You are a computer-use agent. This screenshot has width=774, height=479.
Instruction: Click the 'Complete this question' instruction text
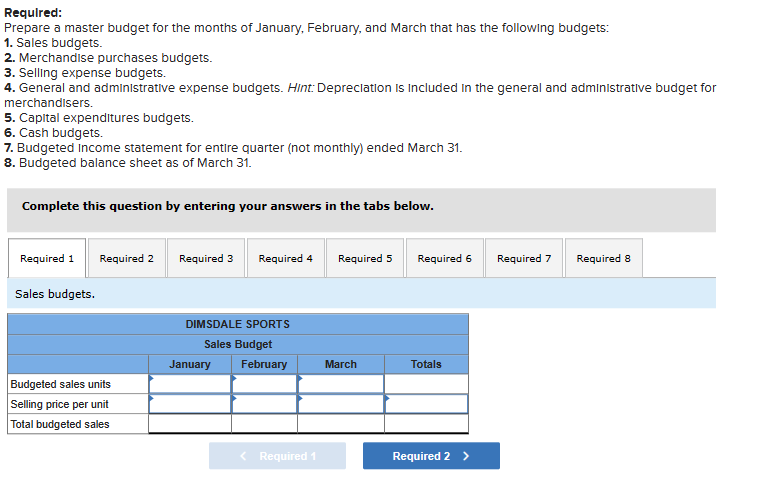point(228,206)
